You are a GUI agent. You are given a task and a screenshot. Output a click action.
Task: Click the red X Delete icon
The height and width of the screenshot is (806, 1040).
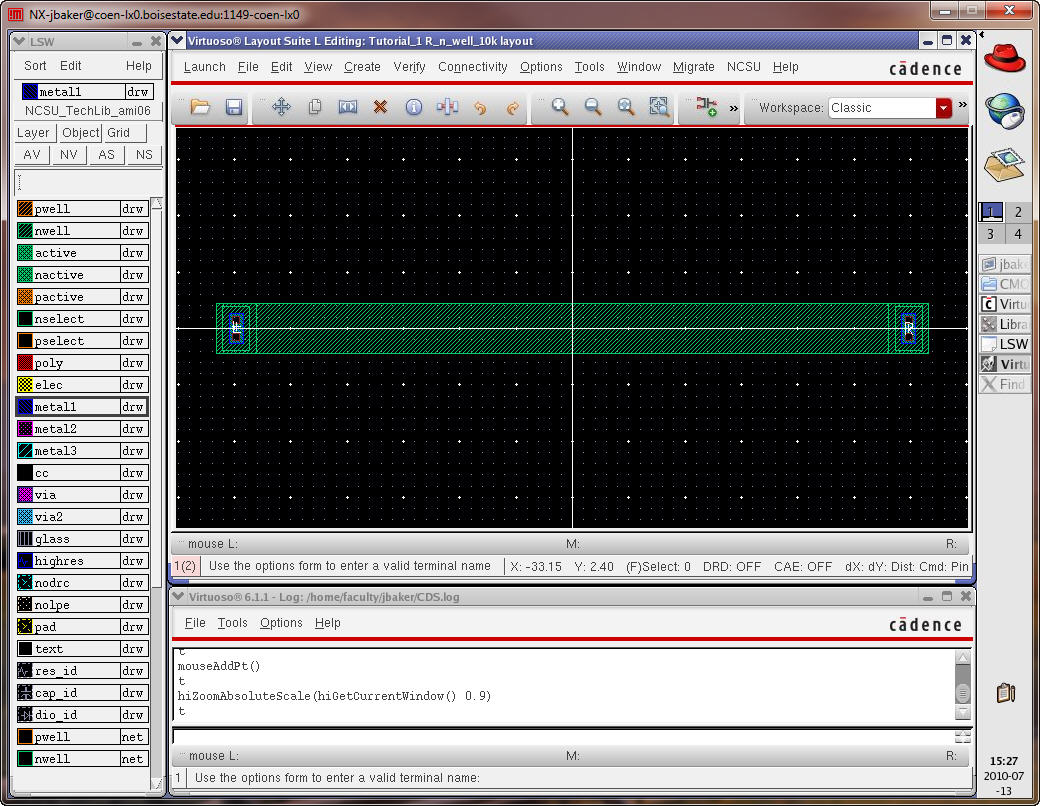pos(380,107)
